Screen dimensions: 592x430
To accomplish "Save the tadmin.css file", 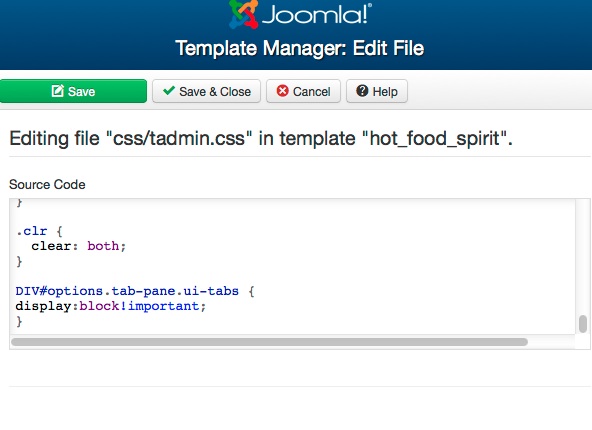I will [x=73, y=91].
